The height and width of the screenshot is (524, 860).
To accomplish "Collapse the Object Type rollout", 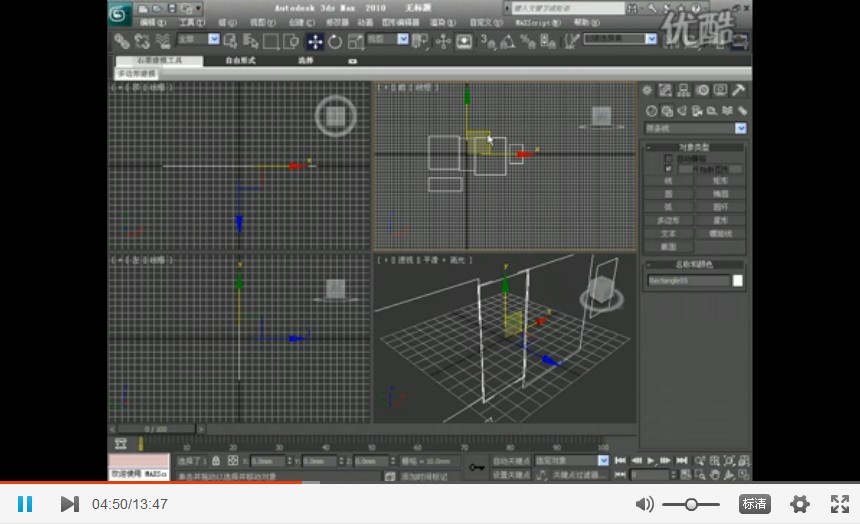I will pyautogui.click(x=694, y=148).
